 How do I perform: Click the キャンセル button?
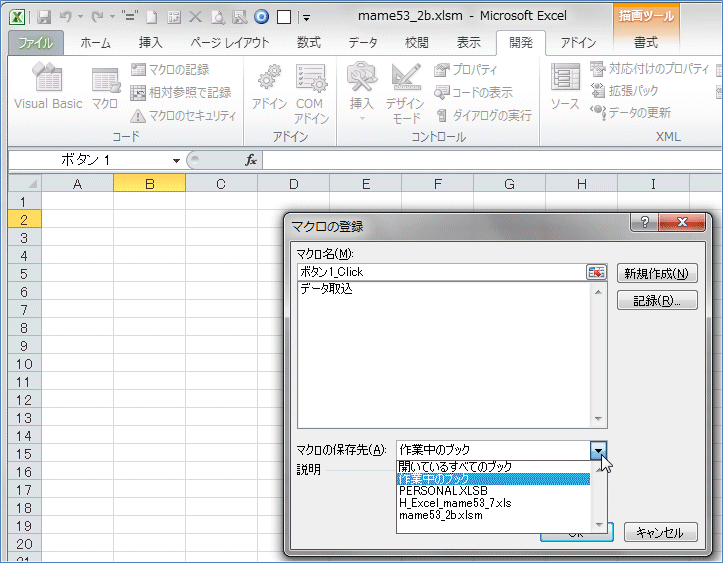click(x=659, y=533)
